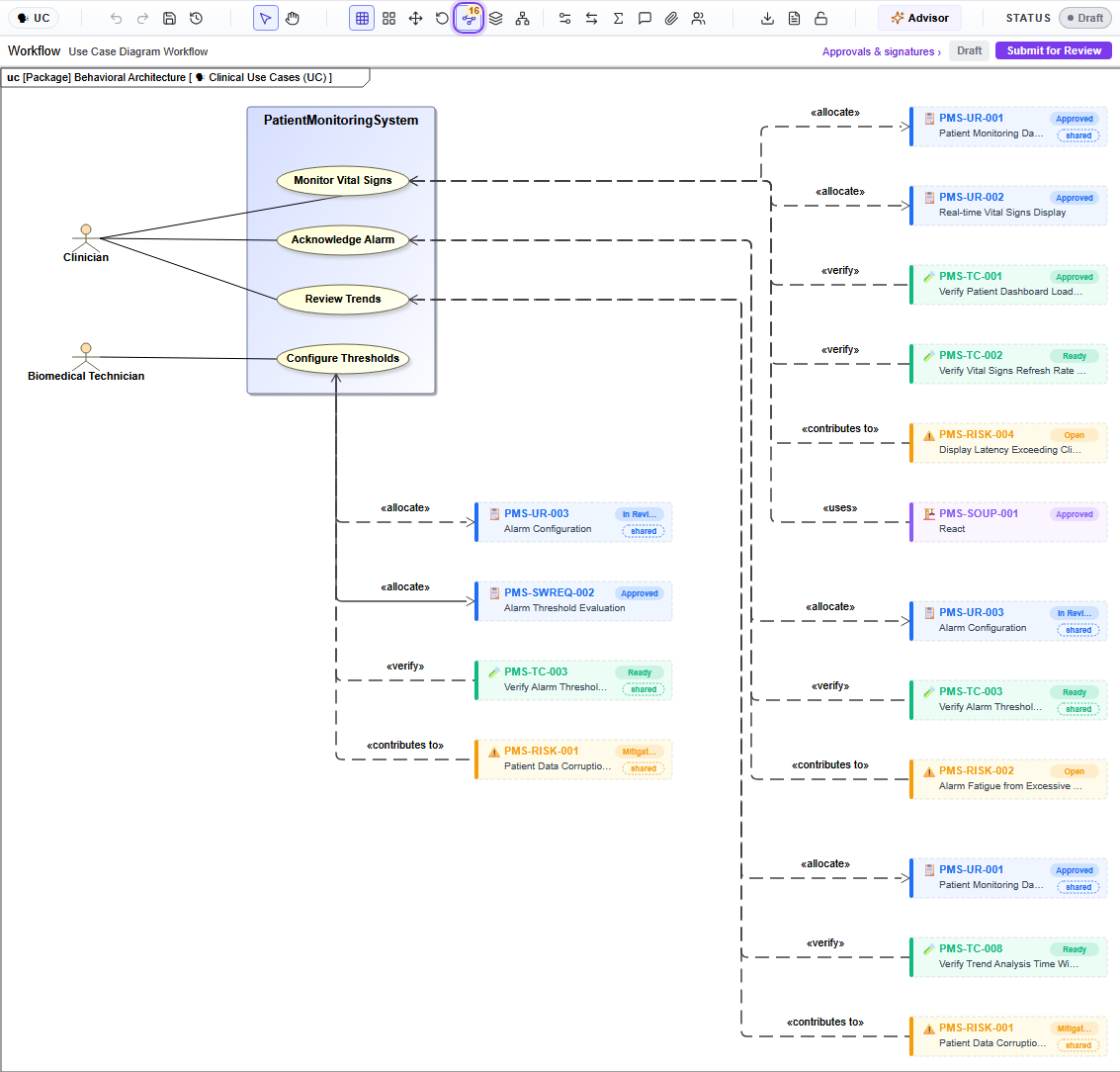Activate the hand pan tool
The height and width of the screenshot is (1072, 1120).
click(293, 19)
